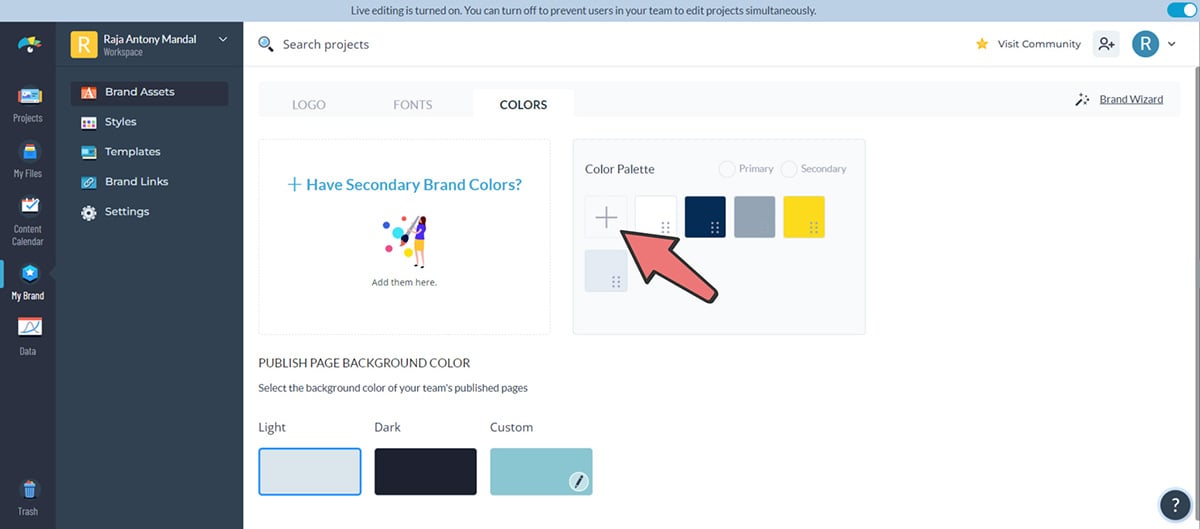This screenshot has width=1200, height=529.
Task: Click the plus to add palette color
Action: coord(606,217)
